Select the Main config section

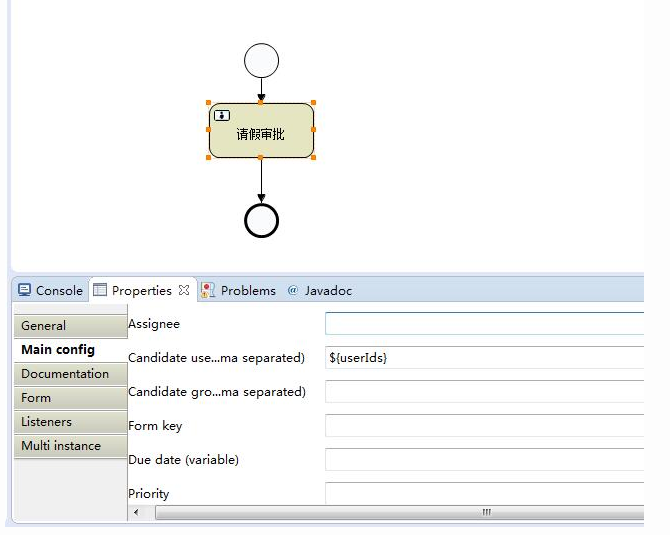pyautogui.click(x=71, y=350)
